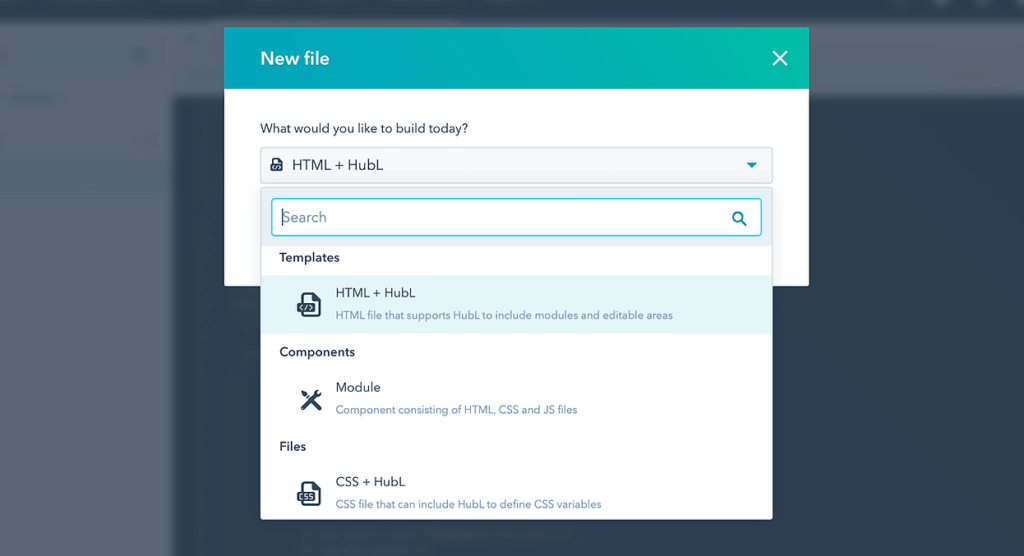
Task: Close the New file dialog
Action: [780, 58]
